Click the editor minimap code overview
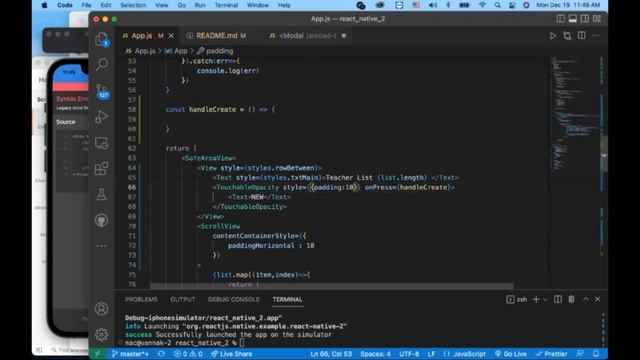Image resolution: width=640 pixels, height=360 pixels. pos(575,114)
